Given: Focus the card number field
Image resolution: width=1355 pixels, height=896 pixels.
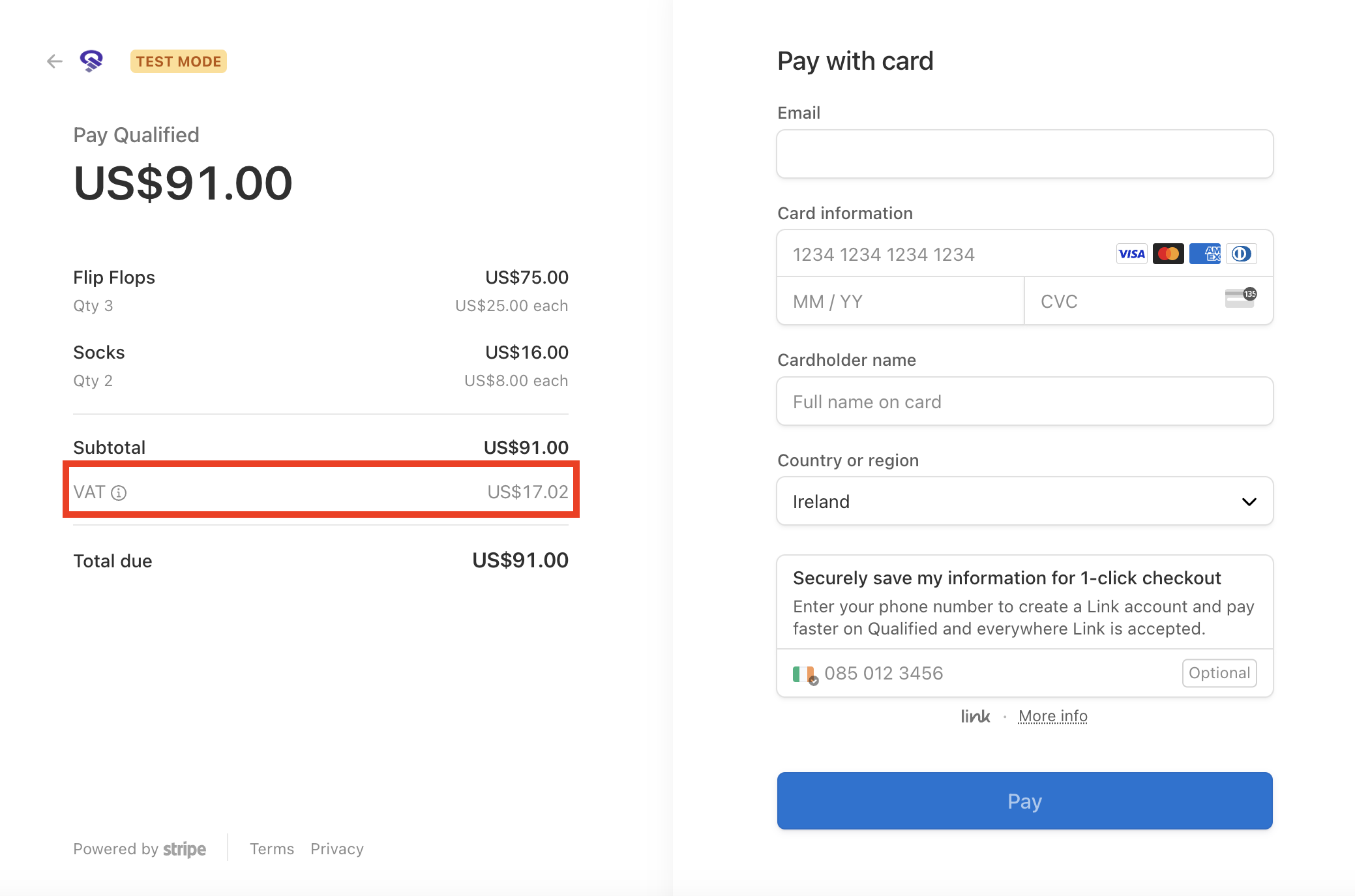Looking at the screenshot, I should [x=946, y=254].
